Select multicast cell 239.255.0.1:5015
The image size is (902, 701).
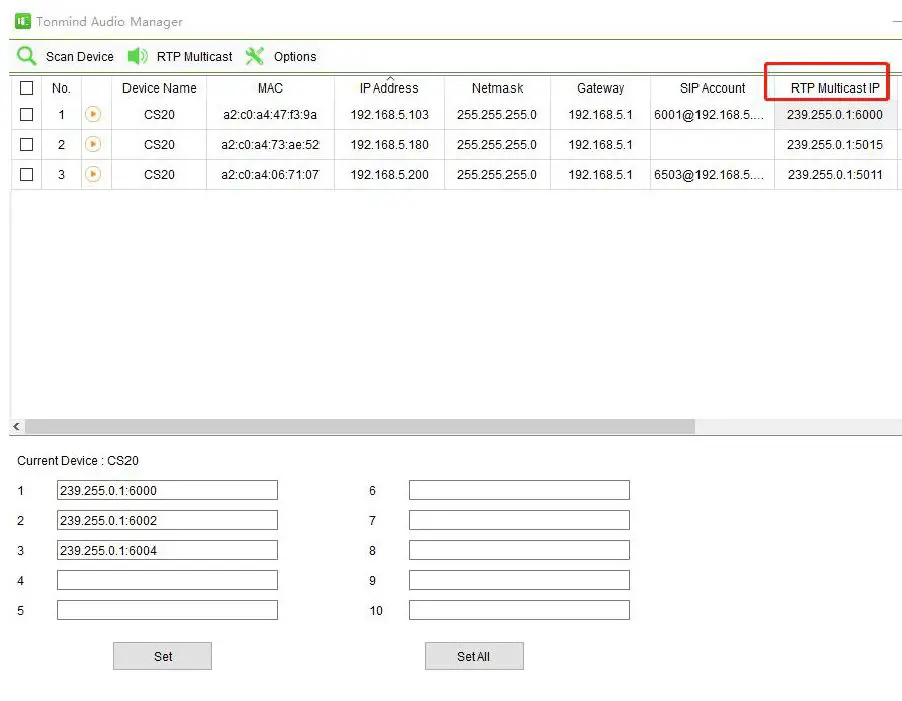pos(835,144)
